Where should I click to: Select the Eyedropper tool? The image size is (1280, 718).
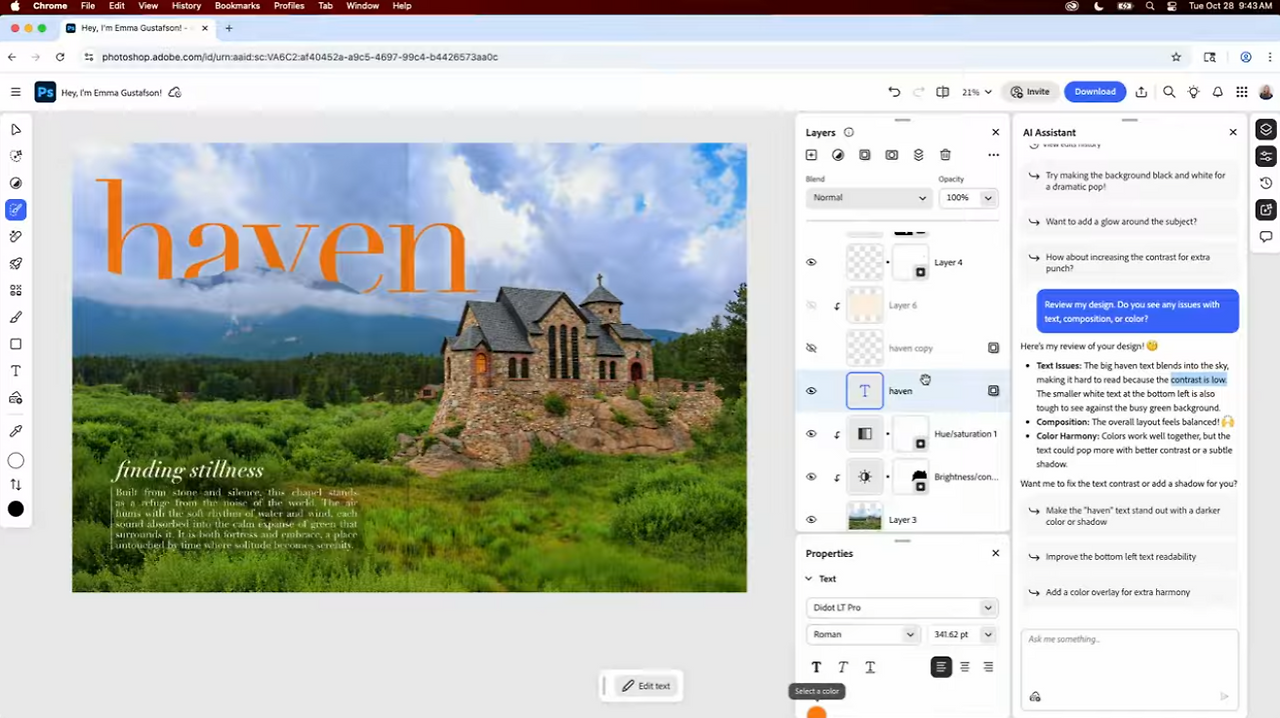point(16,431)
